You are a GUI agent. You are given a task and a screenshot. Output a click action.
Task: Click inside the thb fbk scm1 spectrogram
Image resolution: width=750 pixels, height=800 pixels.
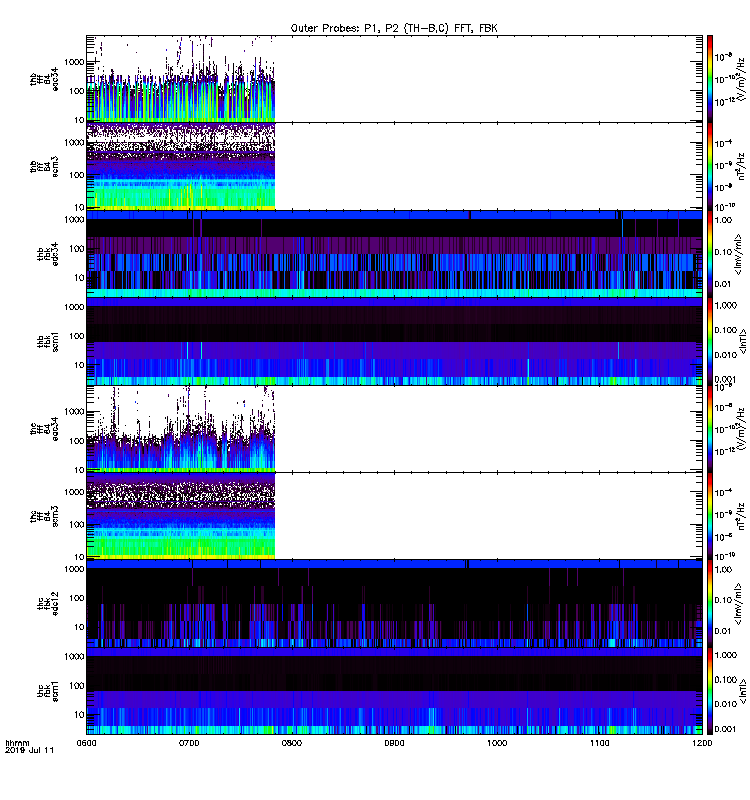[394, 341]
